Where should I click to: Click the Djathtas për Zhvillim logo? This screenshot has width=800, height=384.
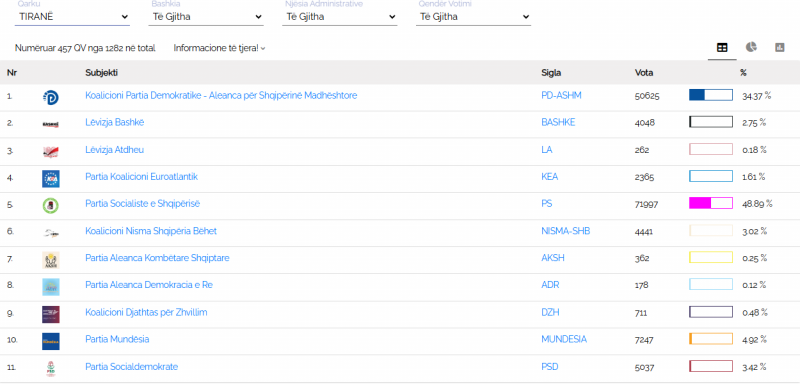51,314
